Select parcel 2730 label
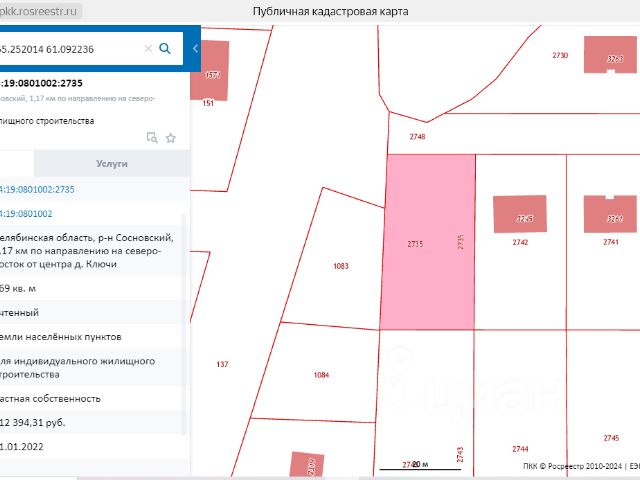The image size is (640, 480). (x=560, y=55)
